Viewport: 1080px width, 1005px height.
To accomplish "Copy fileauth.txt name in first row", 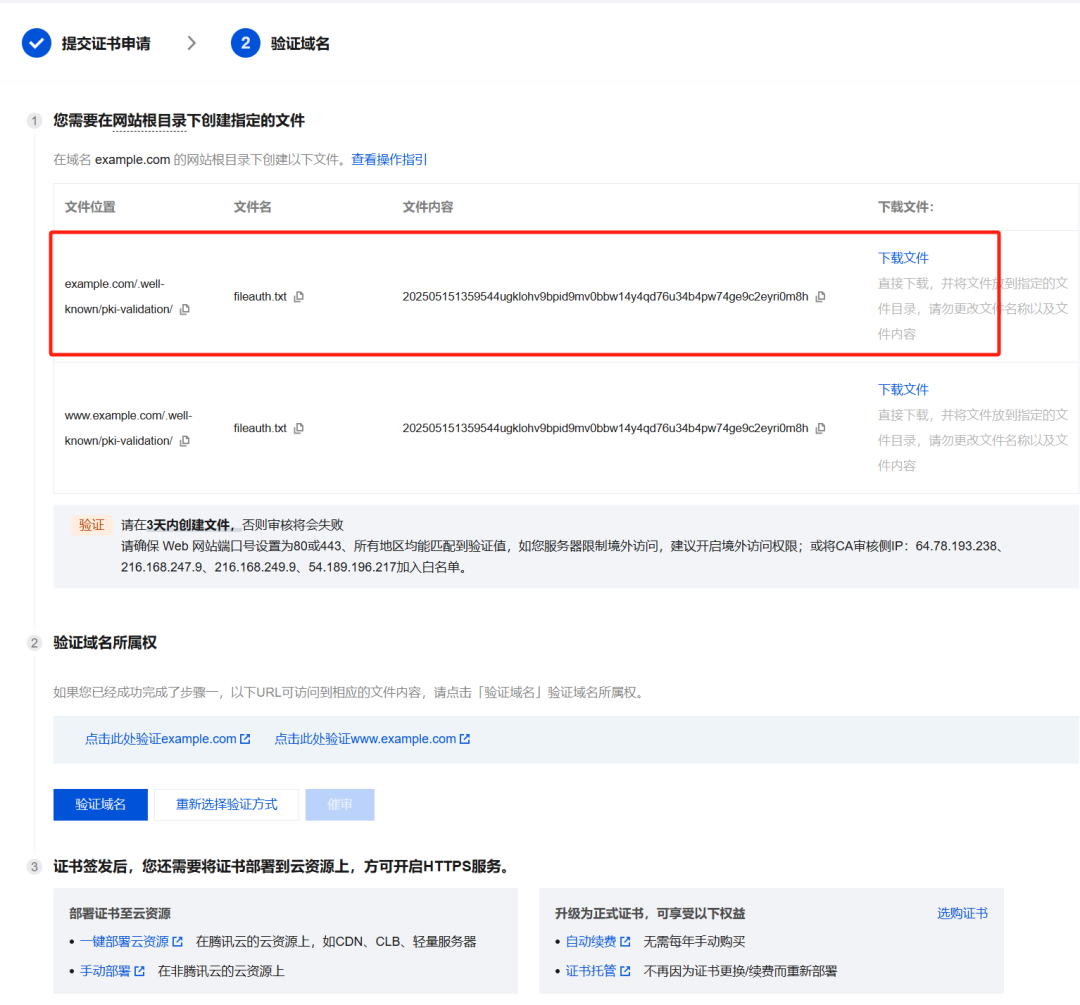I will point(299,297).
